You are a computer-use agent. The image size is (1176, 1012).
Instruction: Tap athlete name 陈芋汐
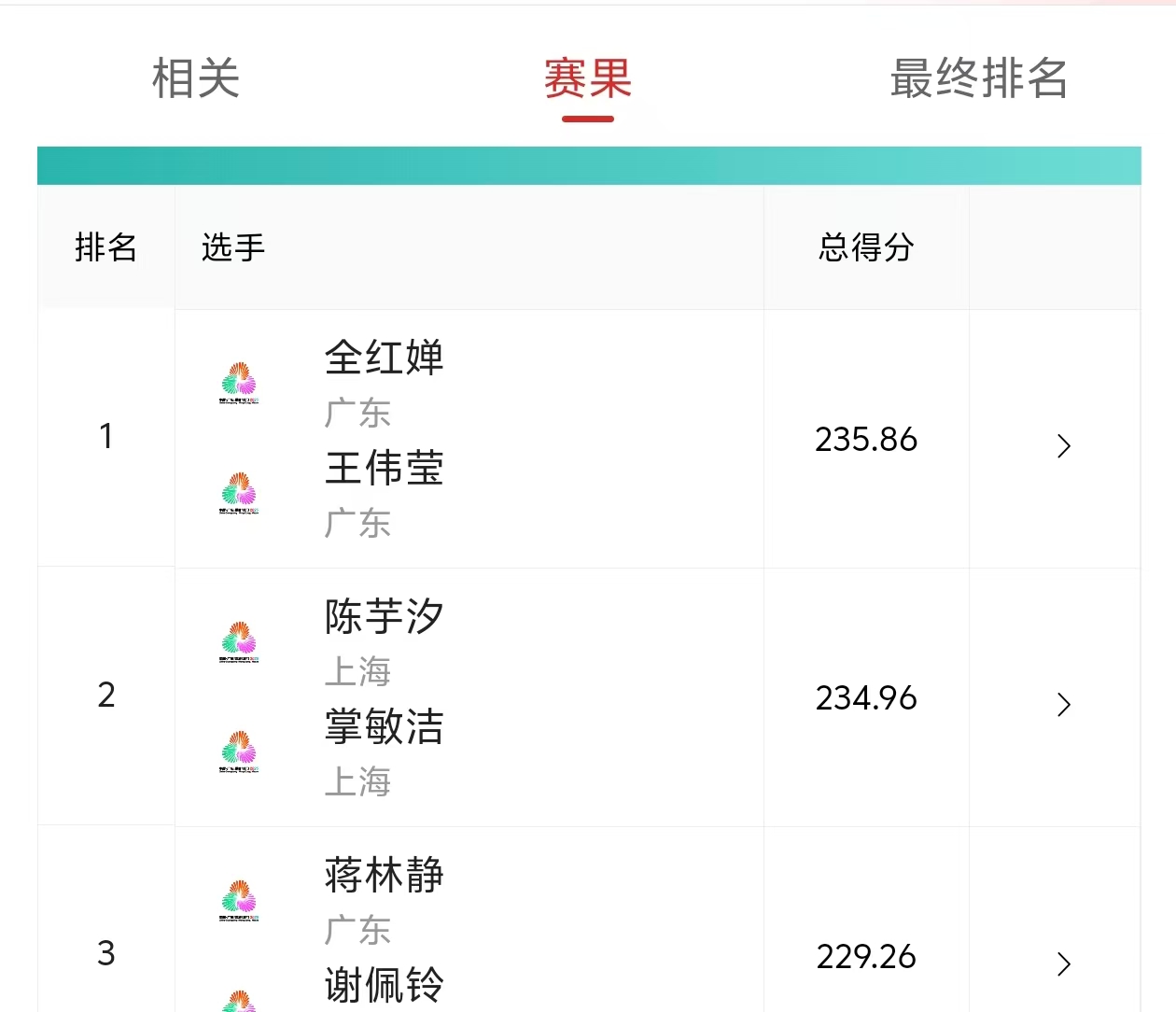tap(384, 616)
